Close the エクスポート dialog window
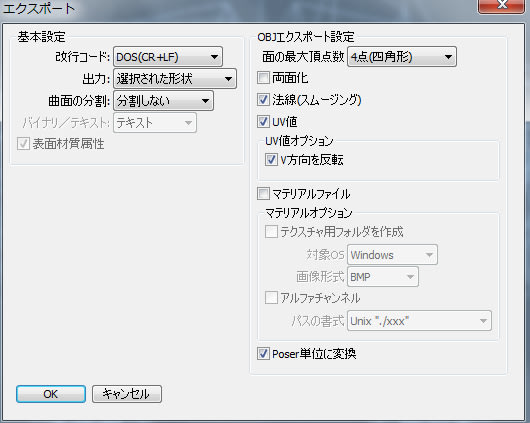530x423 pixels. click(x=502, y=5)
